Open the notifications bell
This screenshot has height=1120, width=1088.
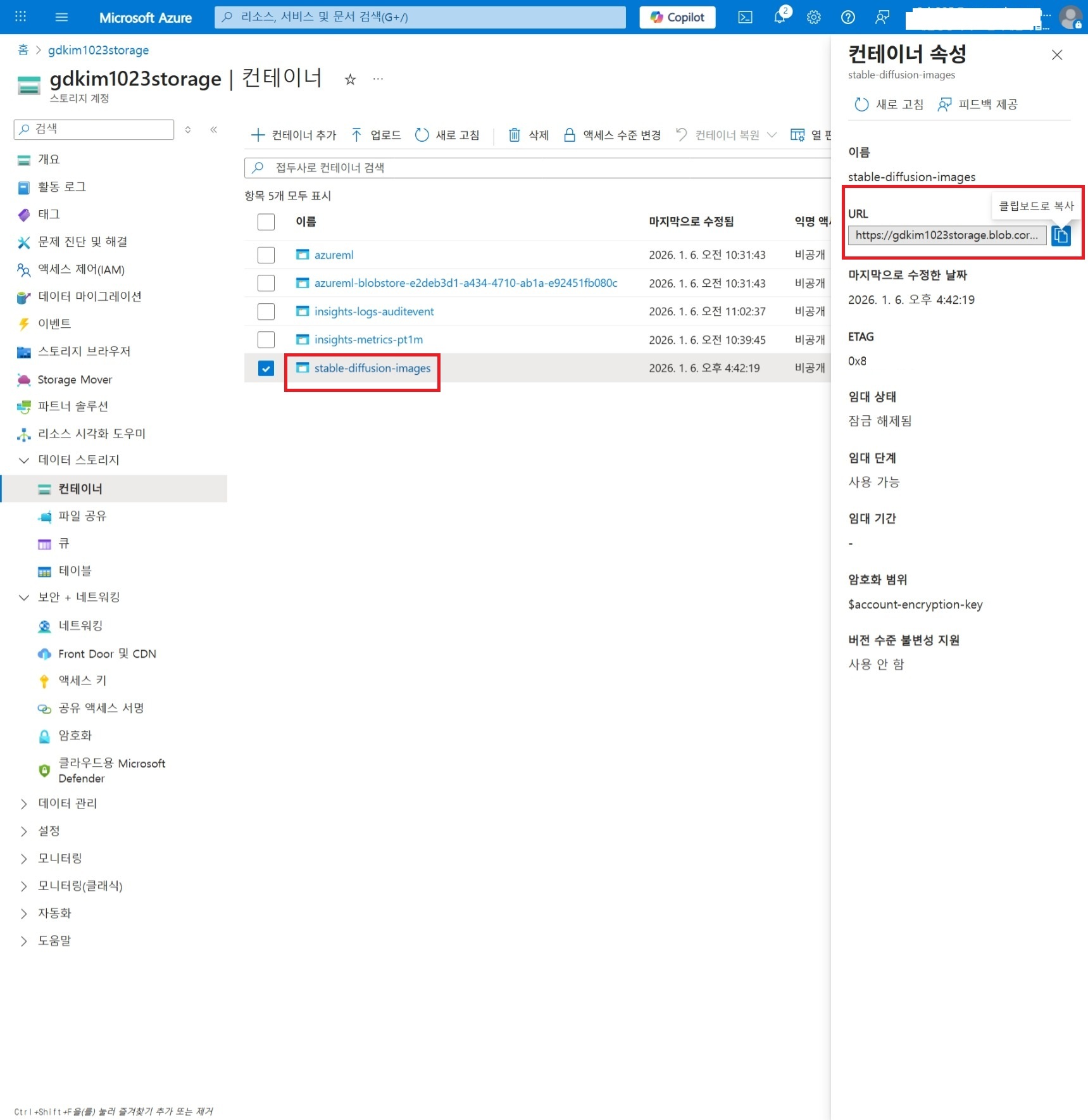tap(780, 17)
